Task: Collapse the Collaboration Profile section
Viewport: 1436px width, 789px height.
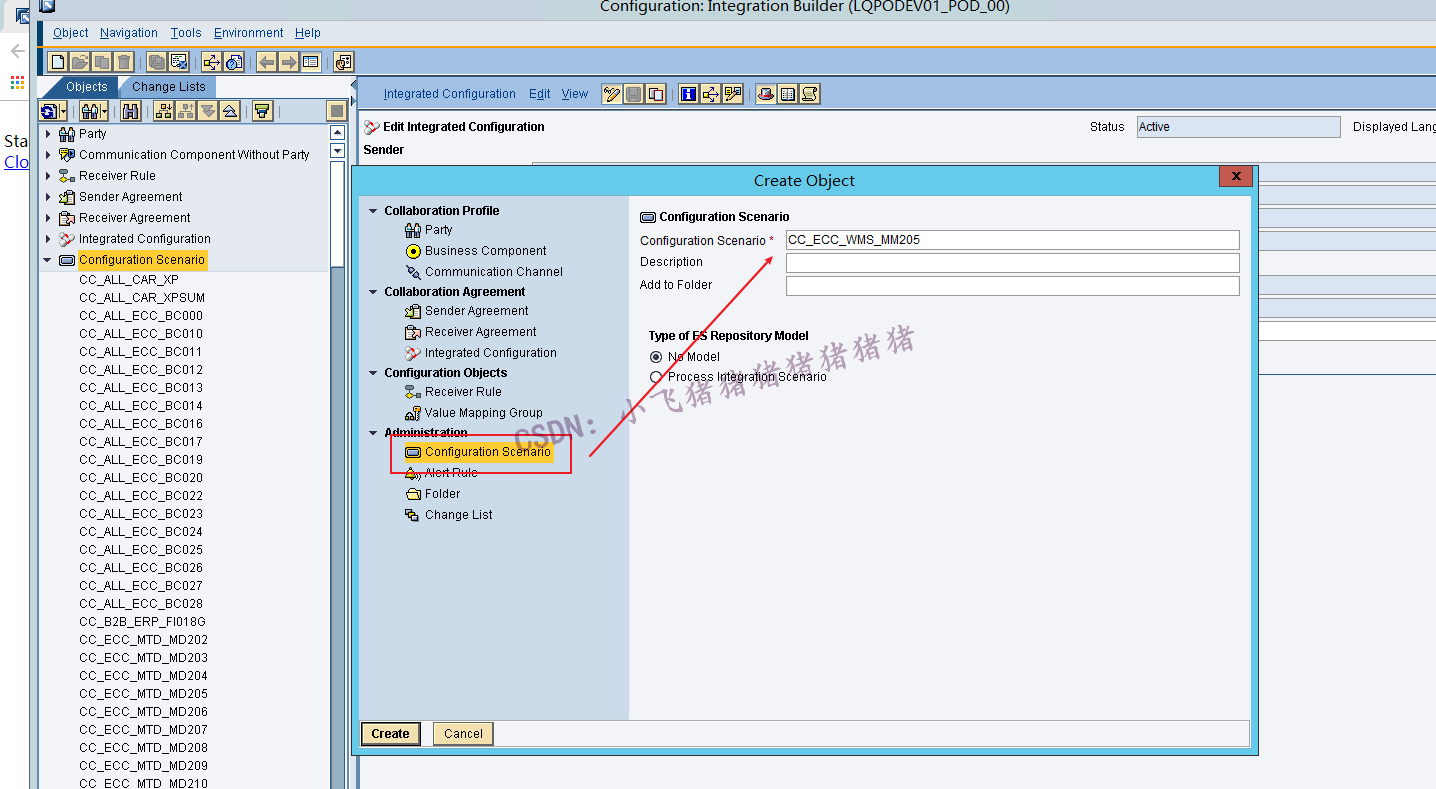Action: [x=373, y=211]
